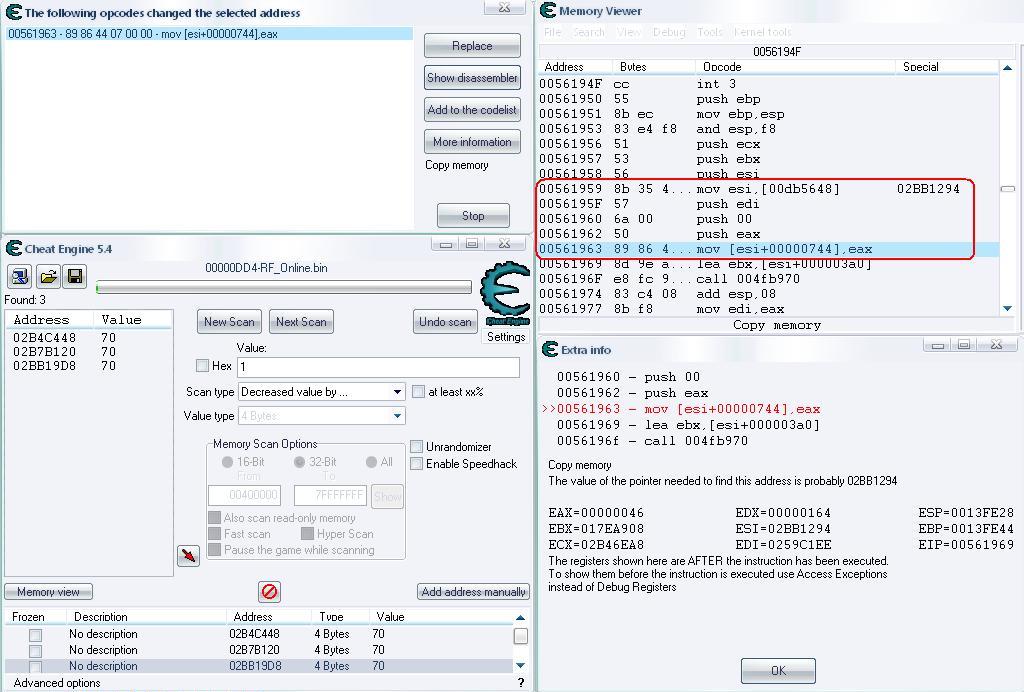Viewport: 1024px width, 692px height.
Task: Click the Memory view button
Action: [x=48, y=592]
